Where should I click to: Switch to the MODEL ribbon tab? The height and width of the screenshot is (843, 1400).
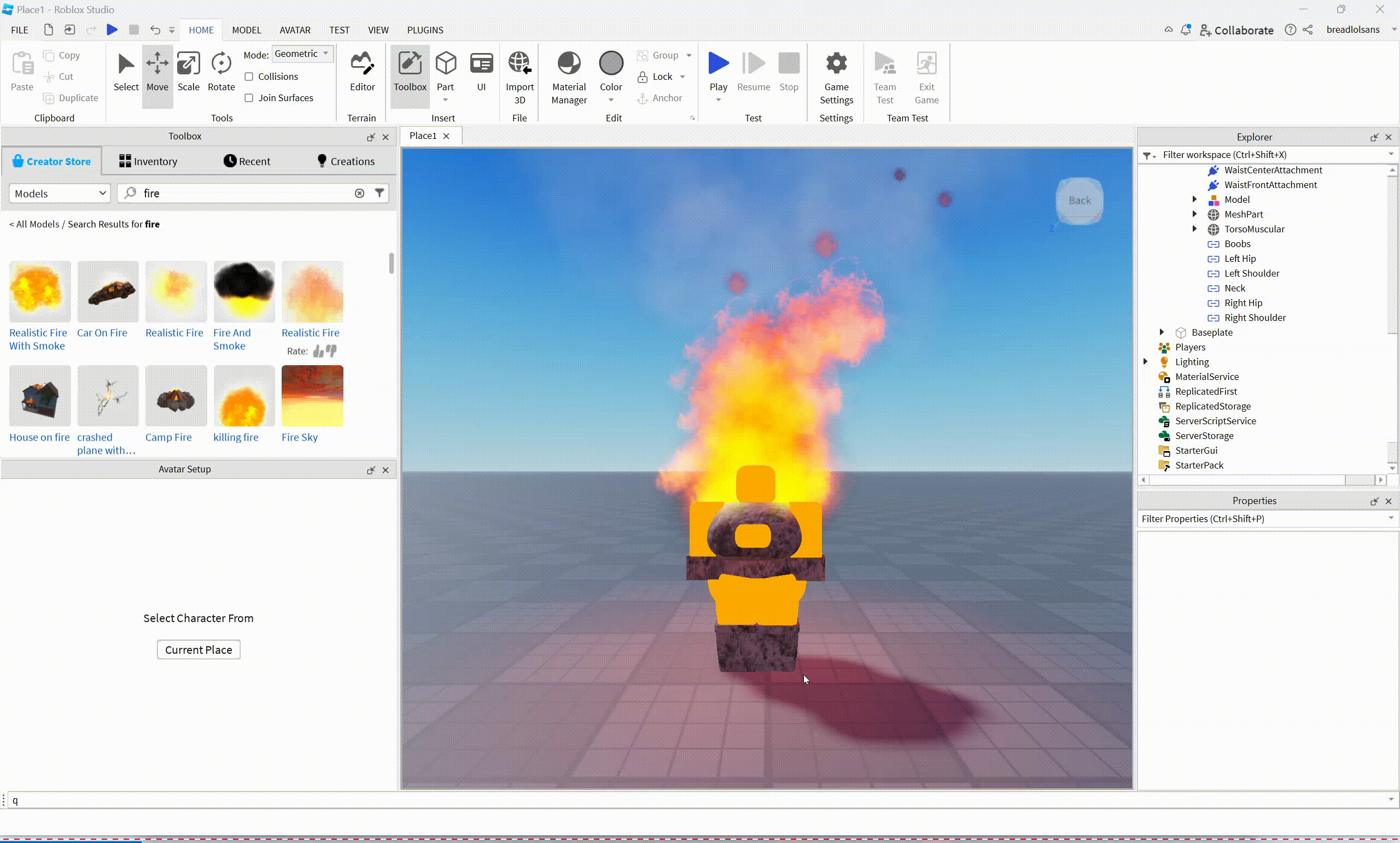coord(246,30)
